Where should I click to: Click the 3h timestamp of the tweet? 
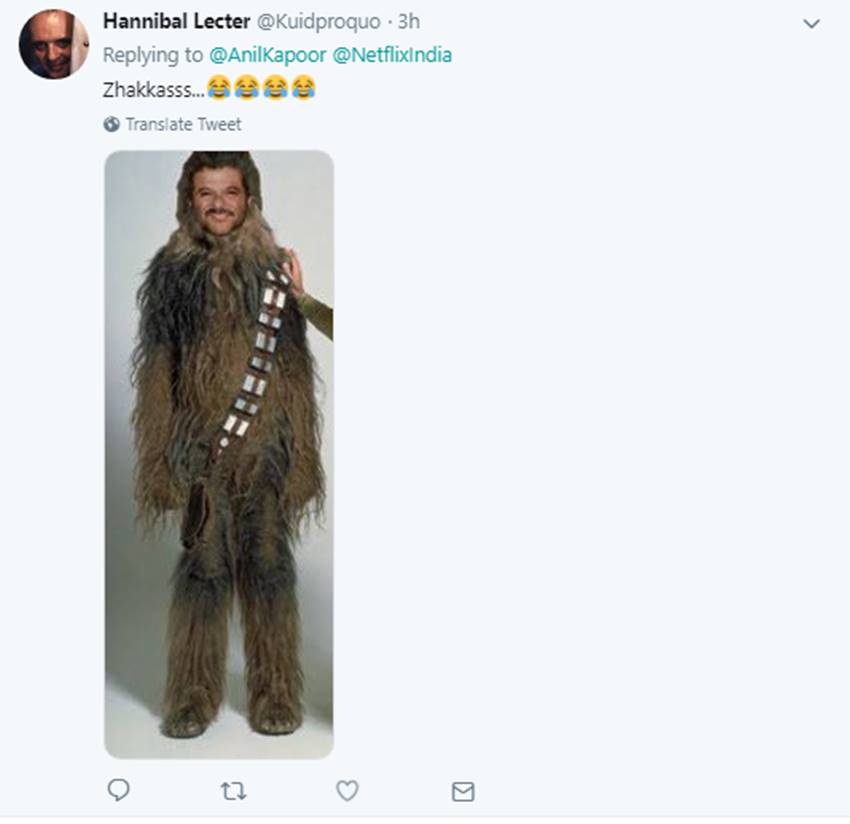coord(408,22)
